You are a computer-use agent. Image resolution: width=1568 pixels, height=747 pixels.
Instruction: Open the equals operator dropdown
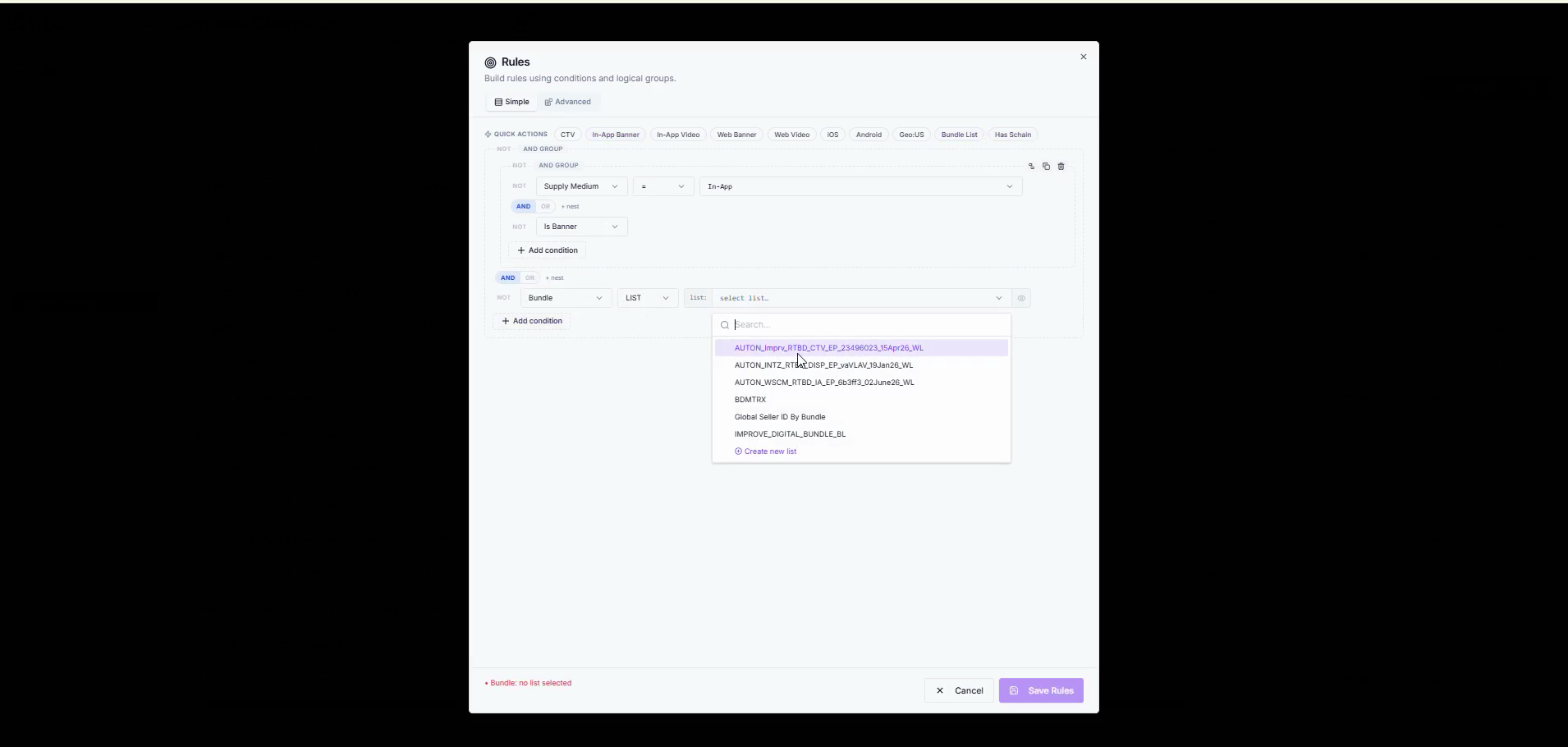point(663,186)
